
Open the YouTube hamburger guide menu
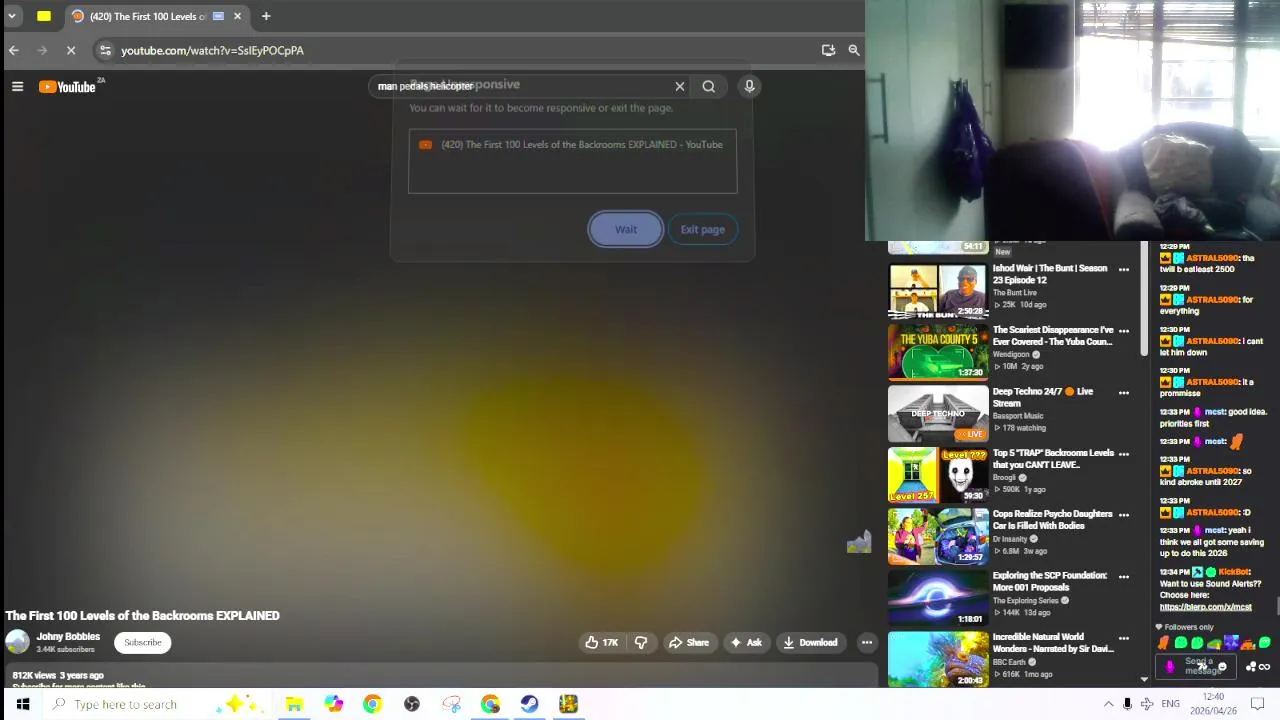coord(17,87)
